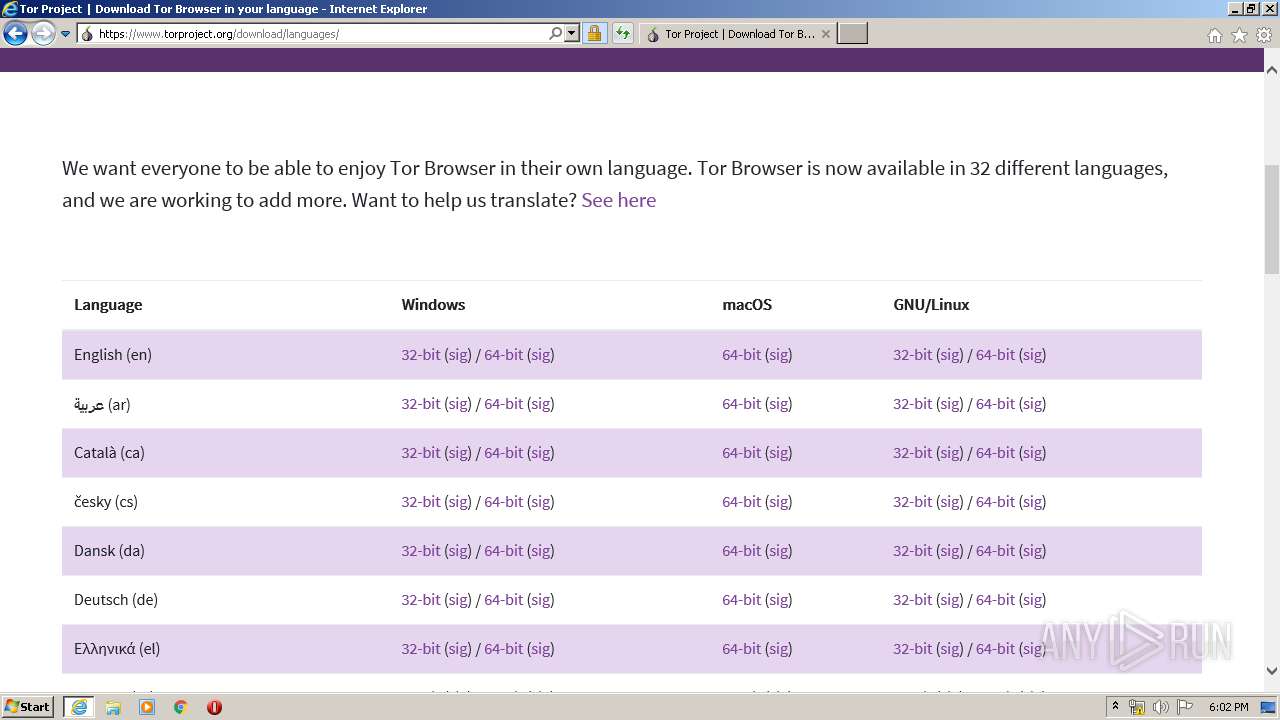
Task: Download Català GNU/Linux 64-bit
Action: tap(995, 453)
